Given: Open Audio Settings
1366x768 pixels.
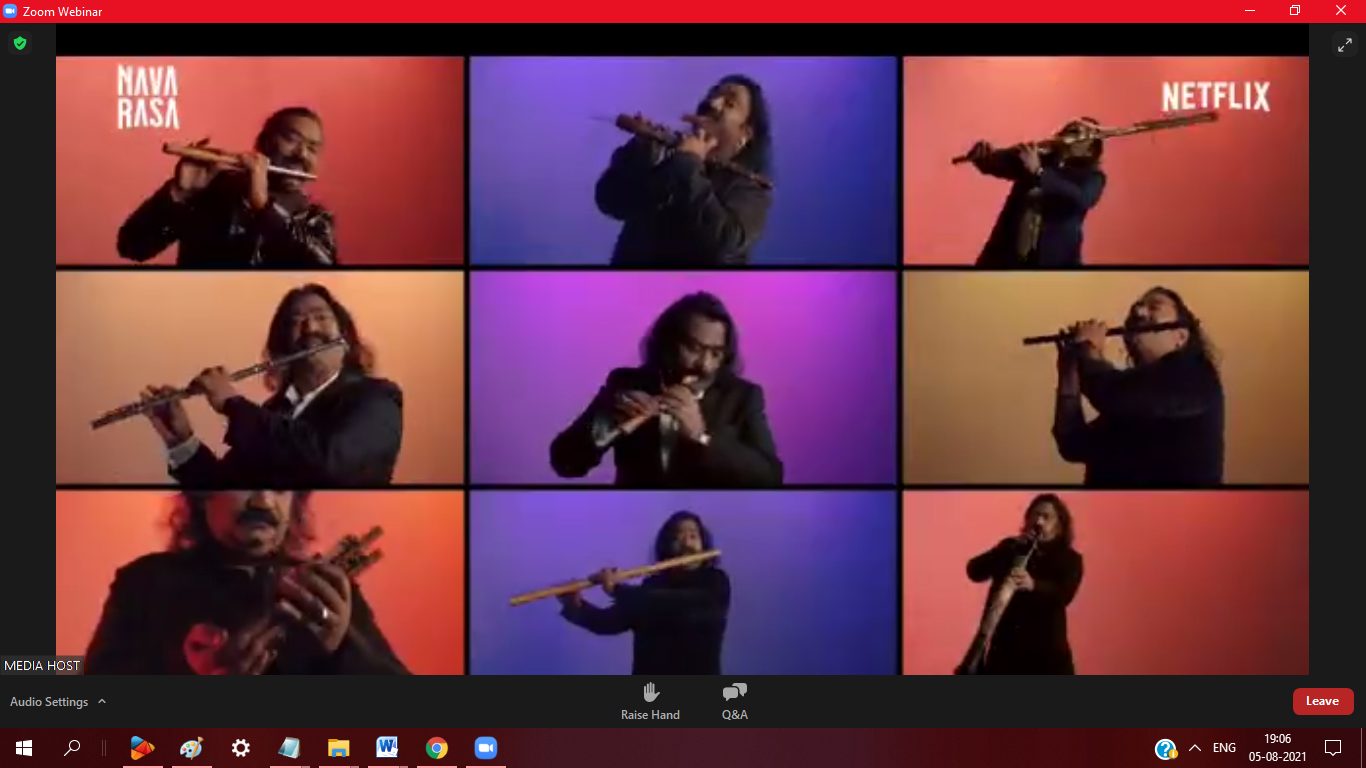Looking at the screenshot, I should pyautogui.click(x=49, y=702).
